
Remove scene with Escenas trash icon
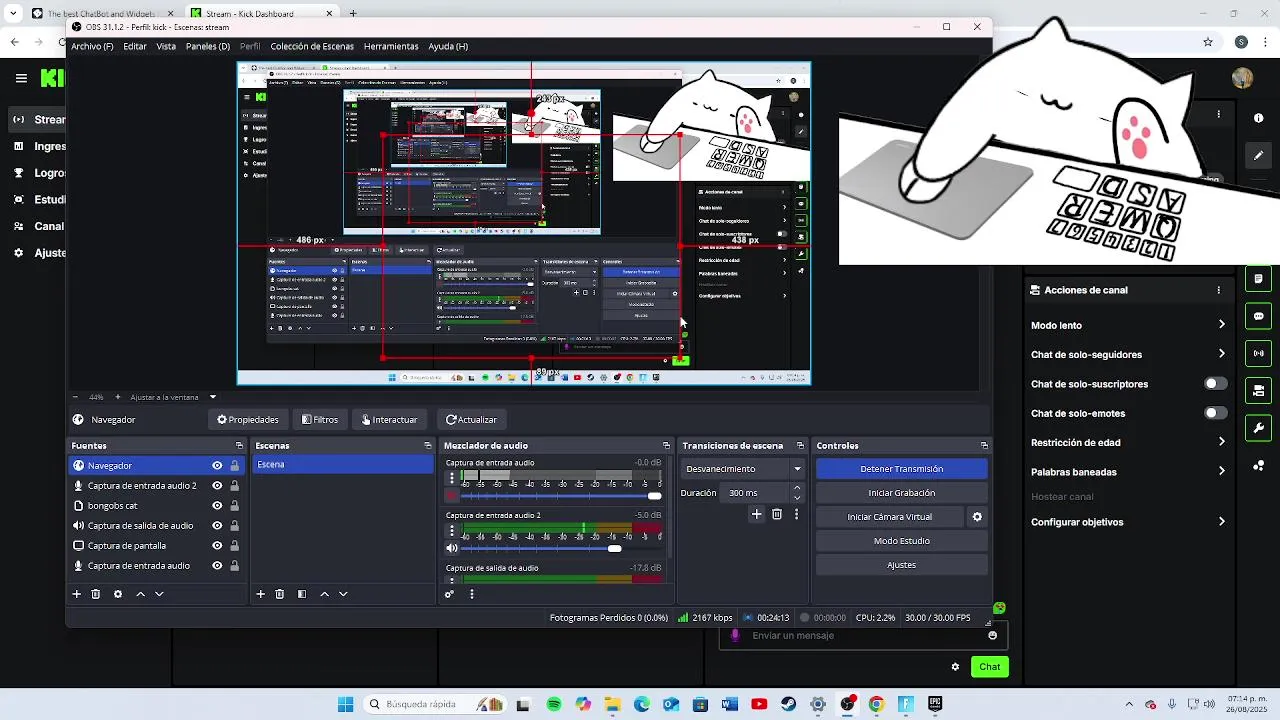tap(280, 594)
